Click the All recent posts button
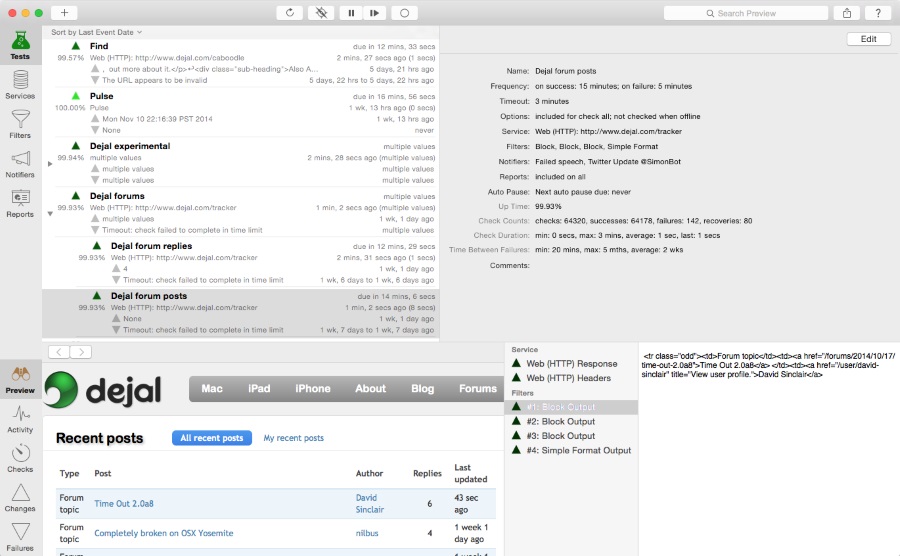 (x=212, y=438)
